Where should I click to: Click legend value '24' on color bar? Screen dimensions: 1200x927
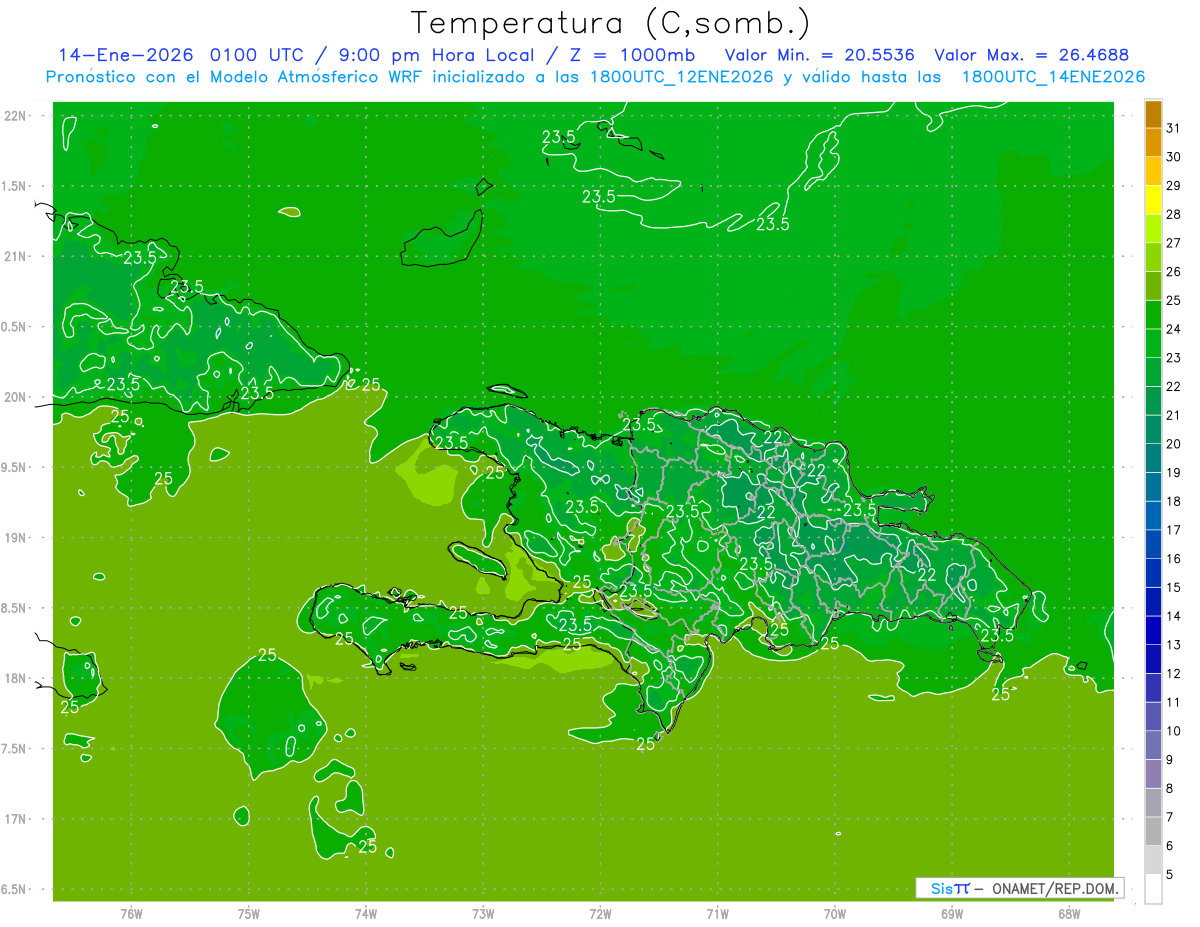1173,329
